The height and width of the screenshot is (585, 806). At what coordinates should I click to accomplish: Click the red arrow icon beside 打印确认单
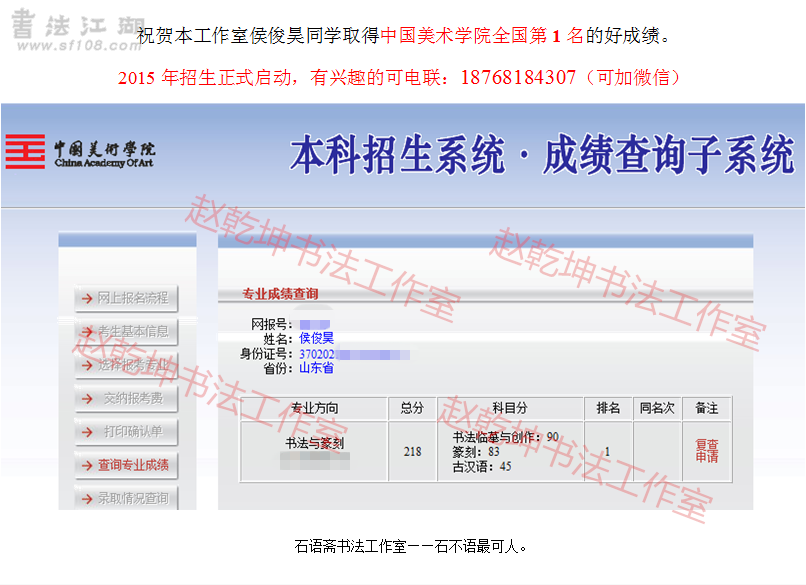point(87,432)
